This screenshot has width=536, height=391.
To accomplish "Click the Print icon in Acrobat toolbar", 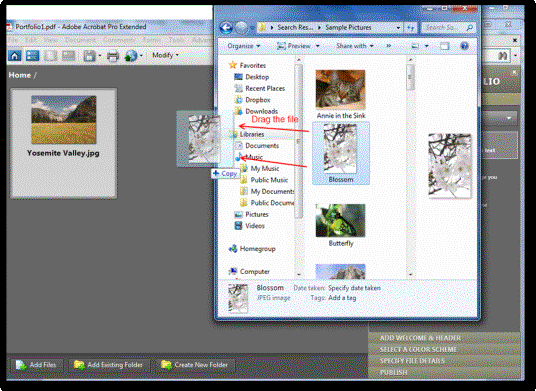I will click(x=113, y=56).
